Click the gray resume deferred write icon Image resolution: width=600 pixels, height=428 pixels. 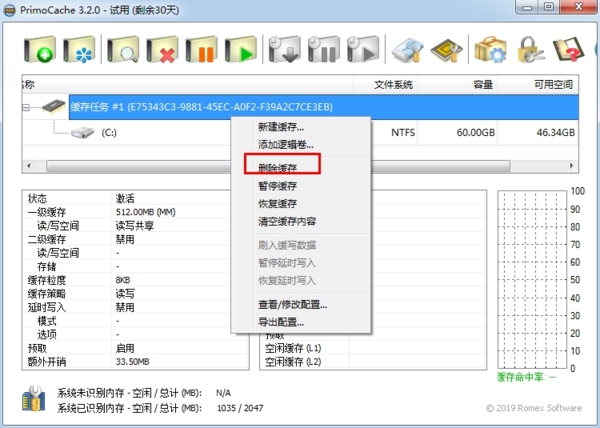coord(363,49)
